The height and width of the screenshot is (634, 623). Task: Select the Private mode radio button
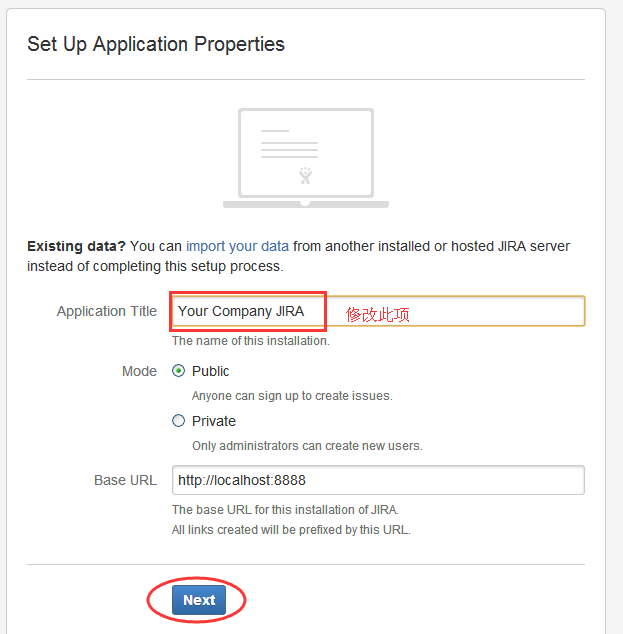(179, 421)
